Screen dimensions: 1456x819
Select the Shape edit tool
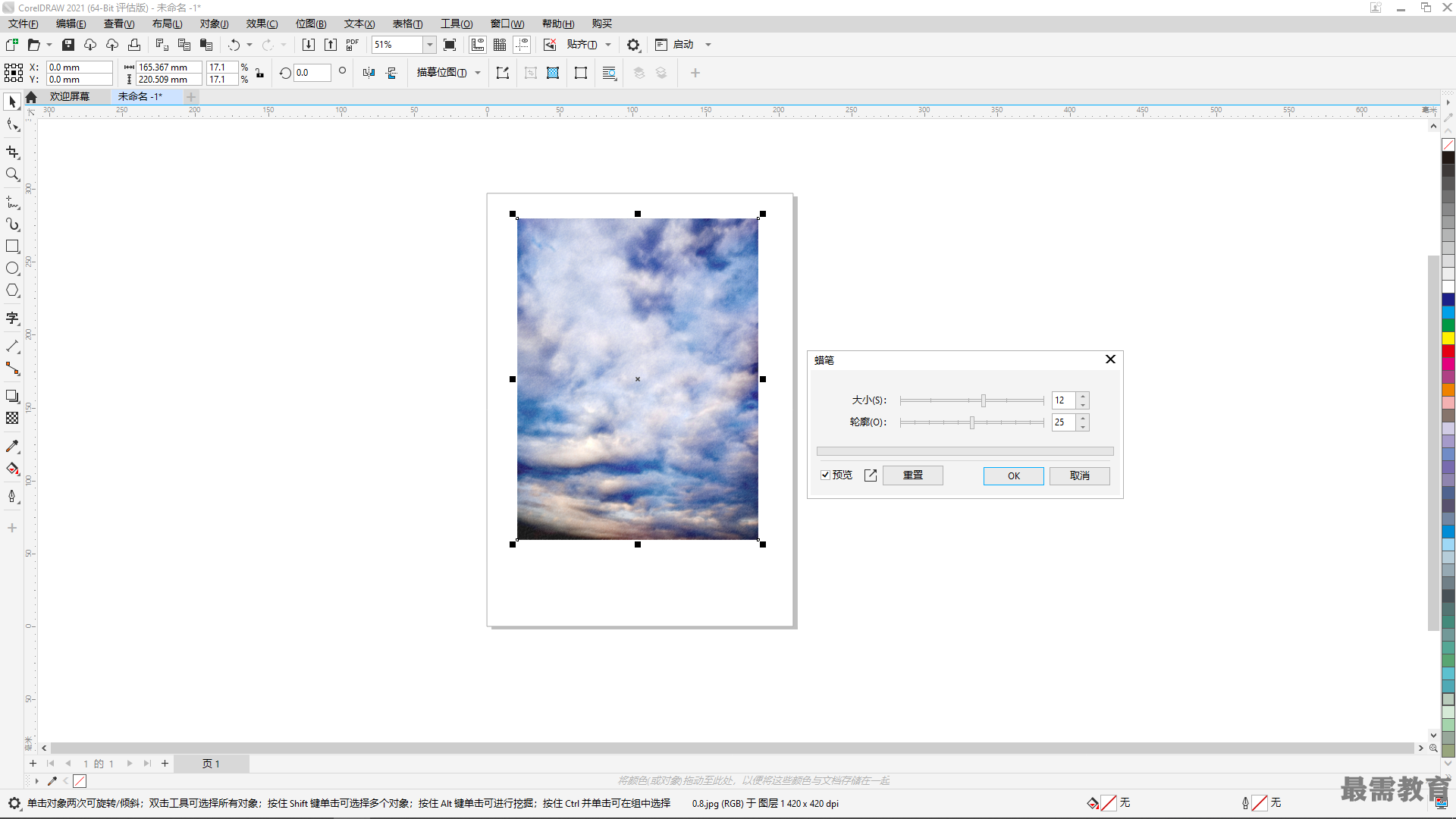click(12, 125)
